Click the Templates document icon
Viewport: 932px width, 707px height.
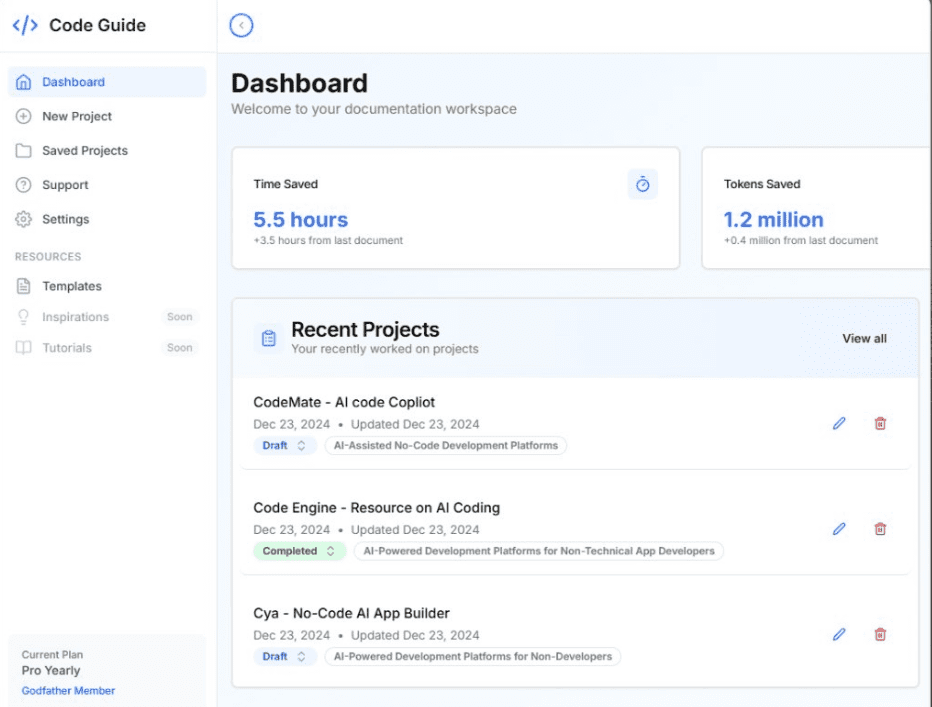pos(23,286)
